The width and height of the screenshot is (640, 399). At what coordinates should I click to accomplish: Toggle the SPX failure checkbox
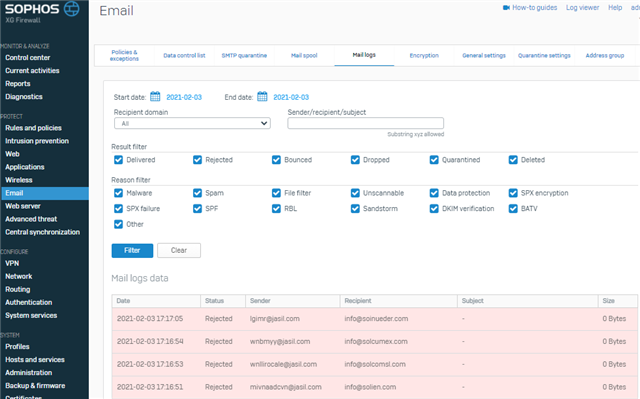coord(118,208)
